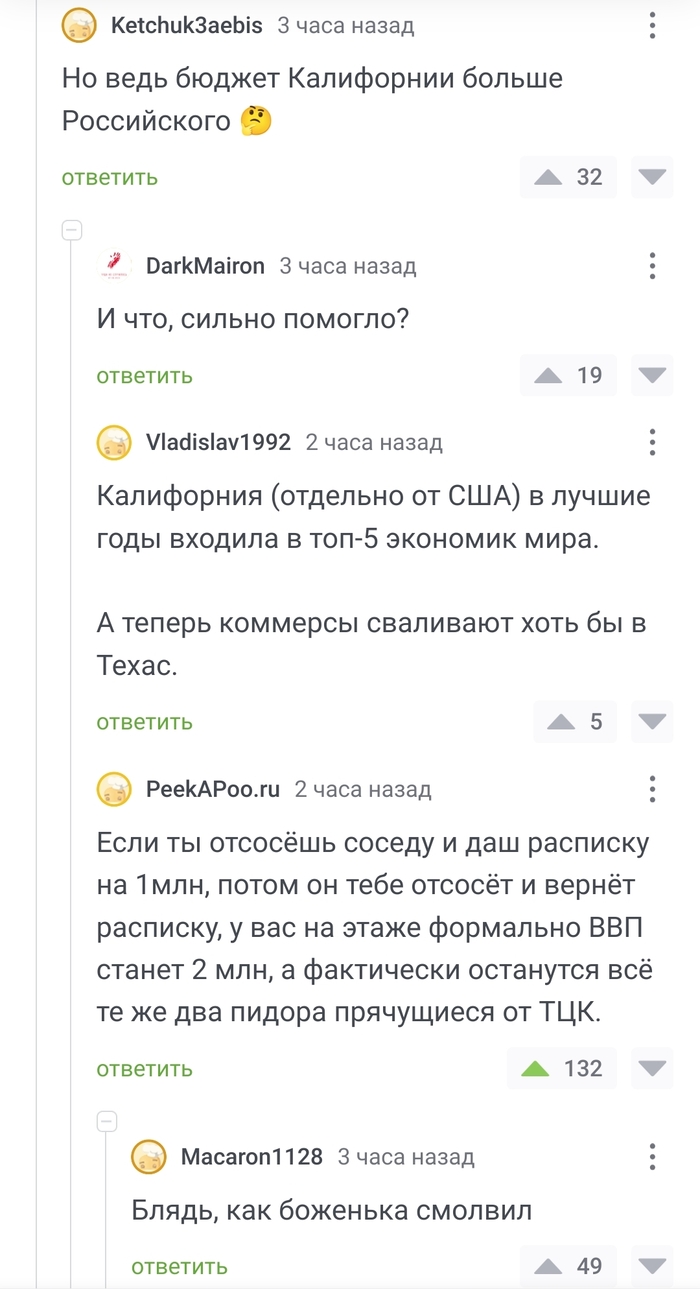Collapse the DarkMairon reply thread
The width and height of the screenshot is (700, 1289).
tap(71, 229)
